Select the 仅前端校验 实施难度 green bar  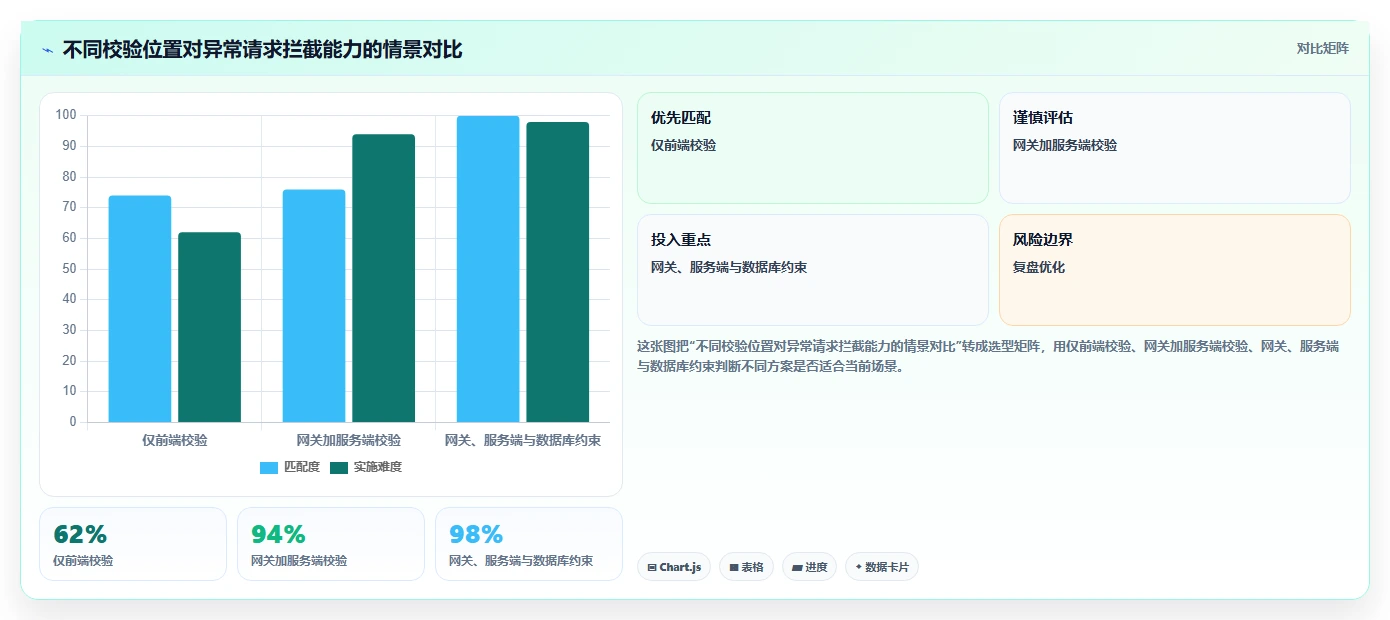(x=210, y=327)
